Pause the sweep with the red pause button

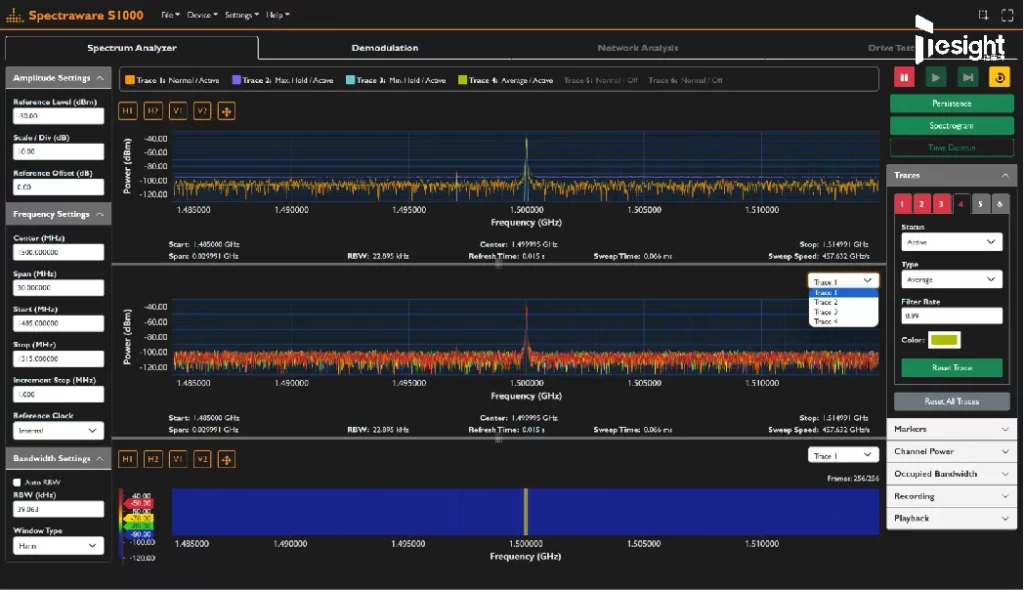tap(904, 78)
